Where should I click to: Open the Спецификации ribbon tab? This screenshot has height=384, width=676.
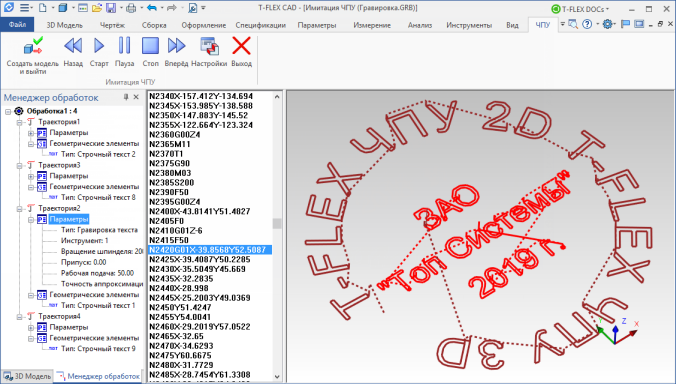coord(260,25)
